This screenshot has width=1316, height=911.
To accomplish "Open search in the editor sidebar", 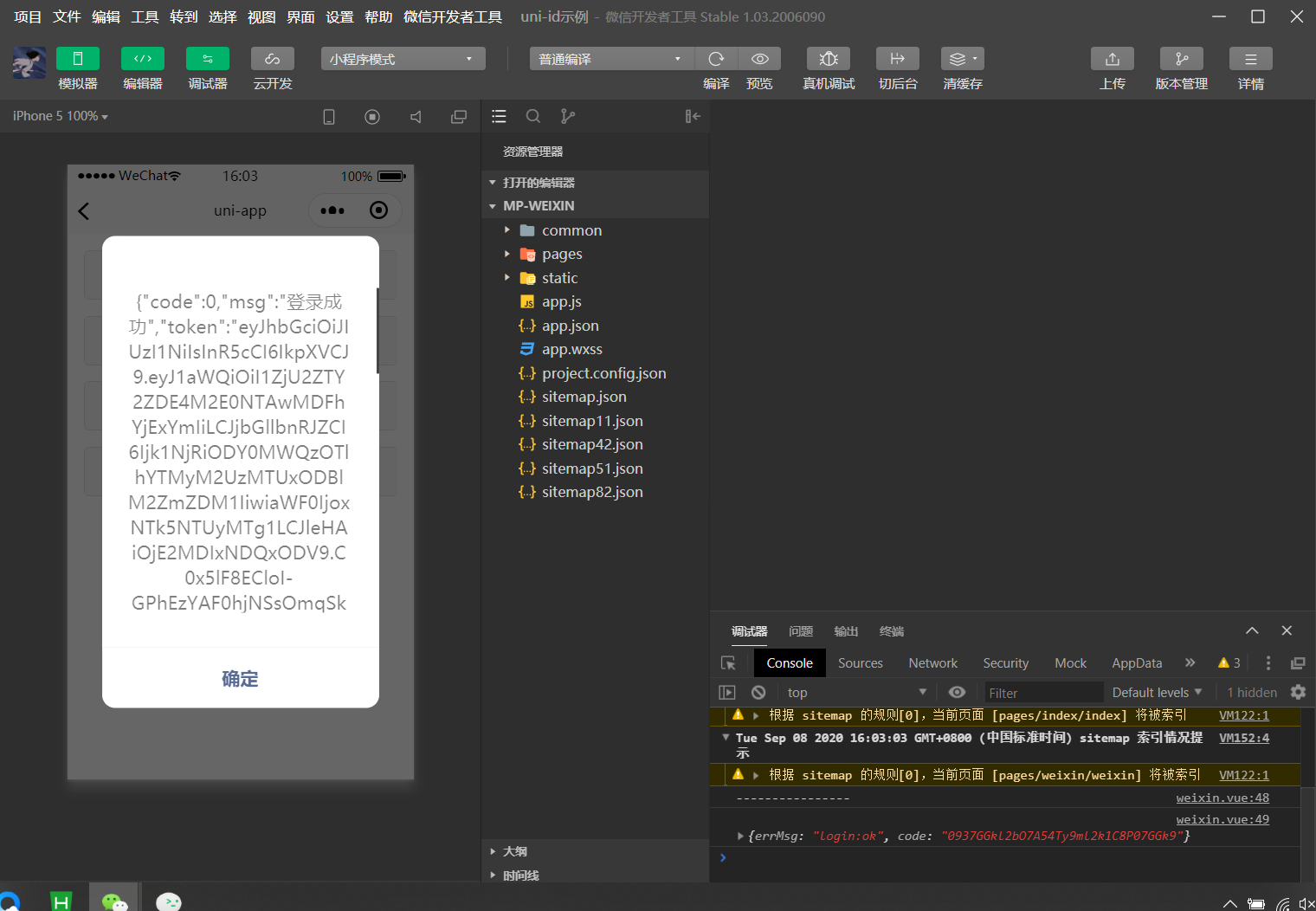I will [x=533, y=116].
